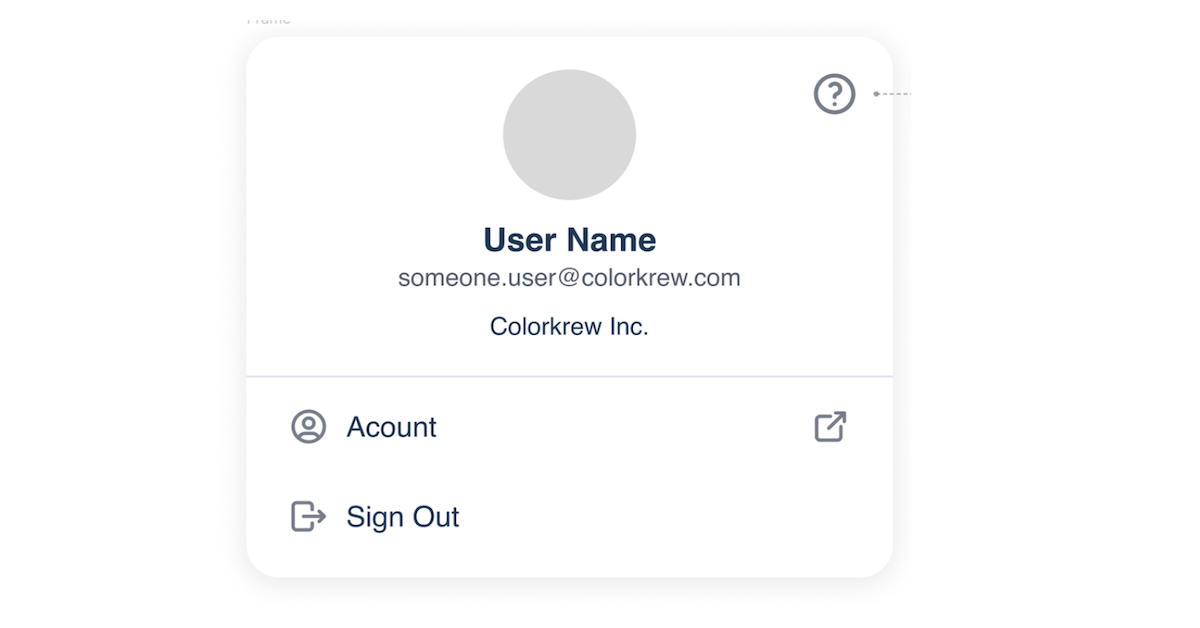Click the word "Name" in the user heading
The height and width of the screenshot is (628, 1200).
[612, 240]
